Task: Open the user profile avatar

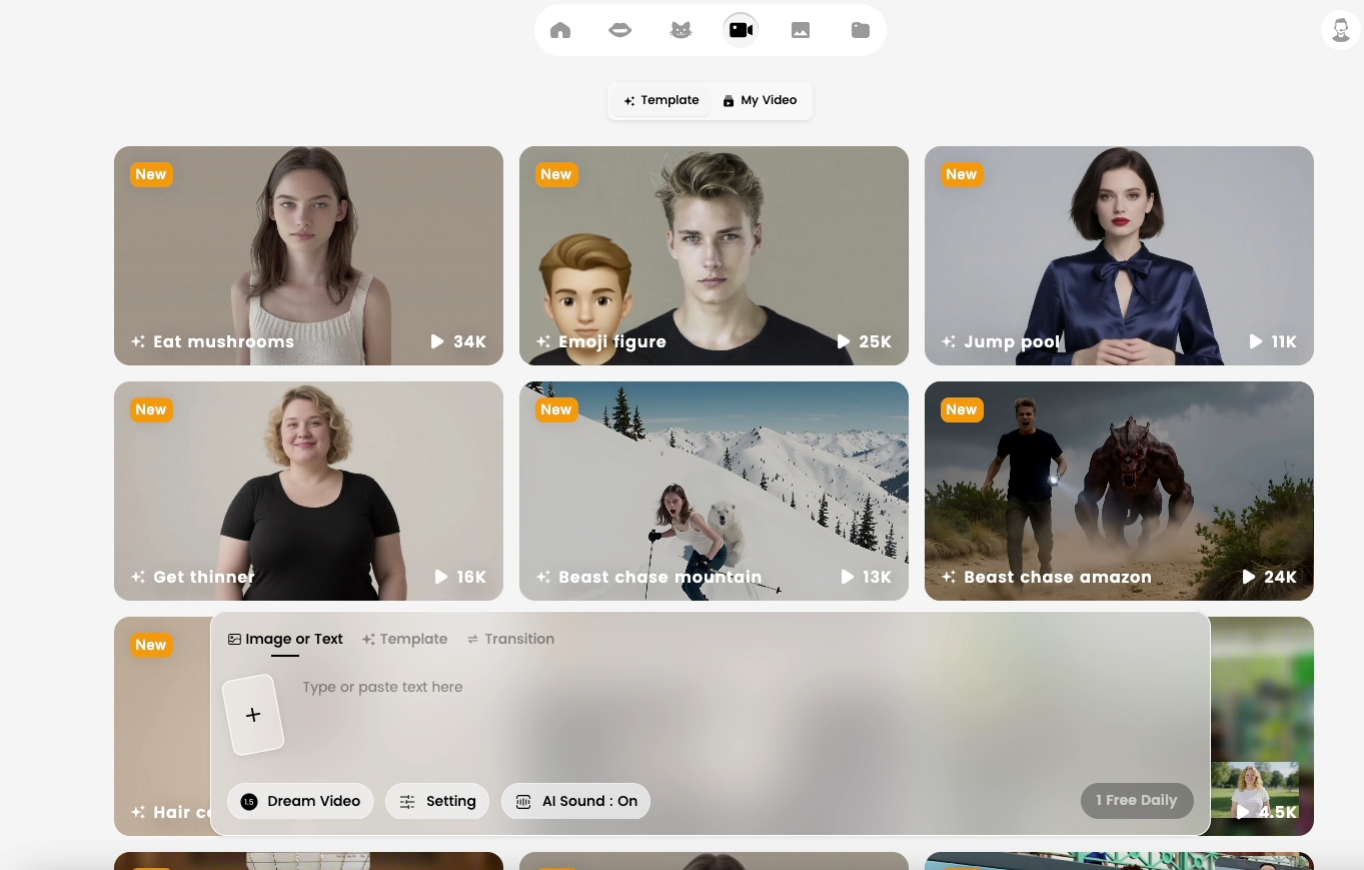Action: pos(1341,30)
